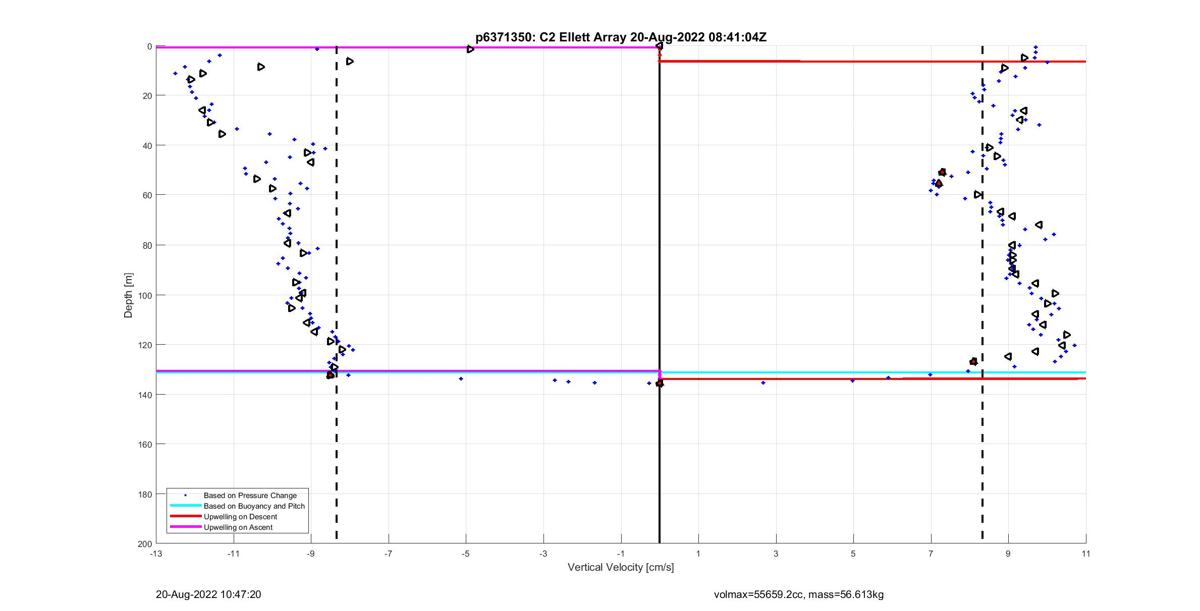The height and width of the screenshot is (611, 1200).
Task: Select 'Based on Pressure Change' legend entry
Action: [250, 495]
